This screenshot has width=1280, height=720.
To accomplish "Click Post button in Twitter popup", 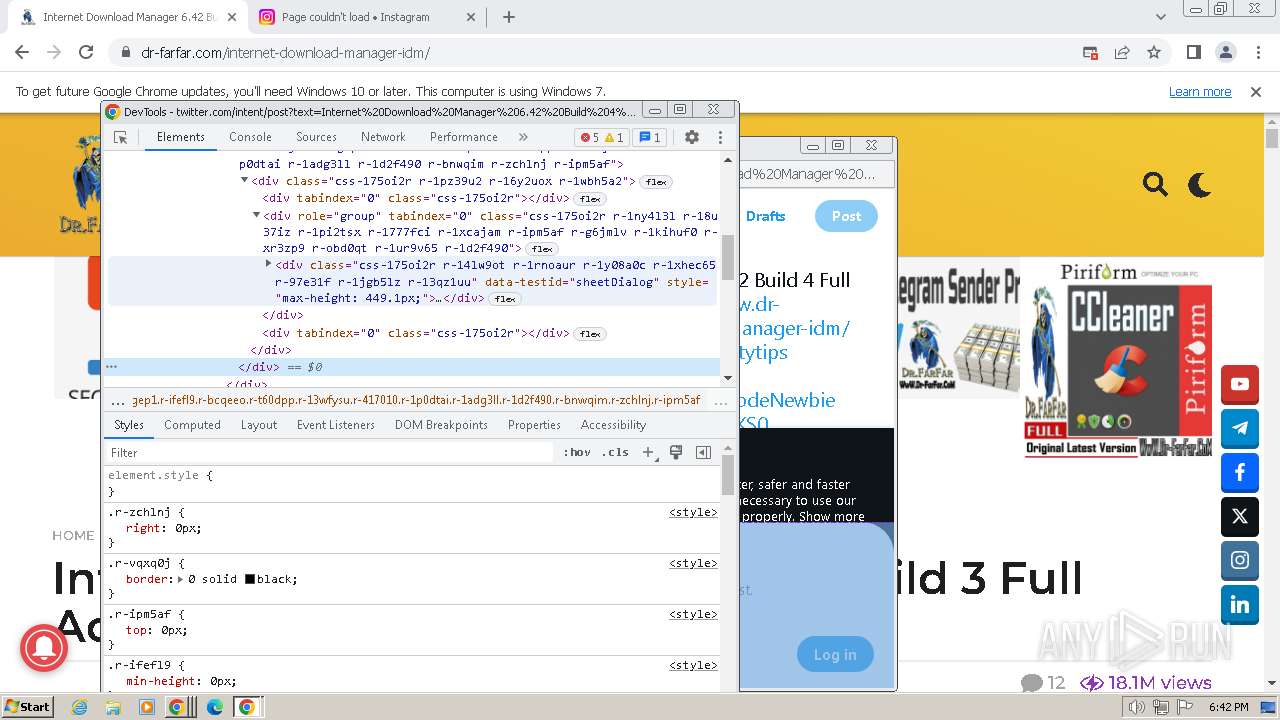I will pos(846,216).
